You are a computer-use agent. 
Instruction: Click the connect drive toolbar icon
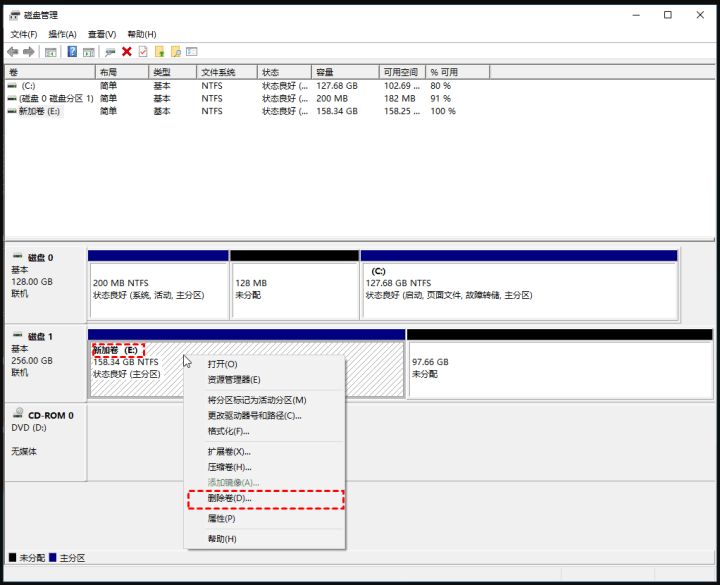pyautogui.click(x=110, y=52)
